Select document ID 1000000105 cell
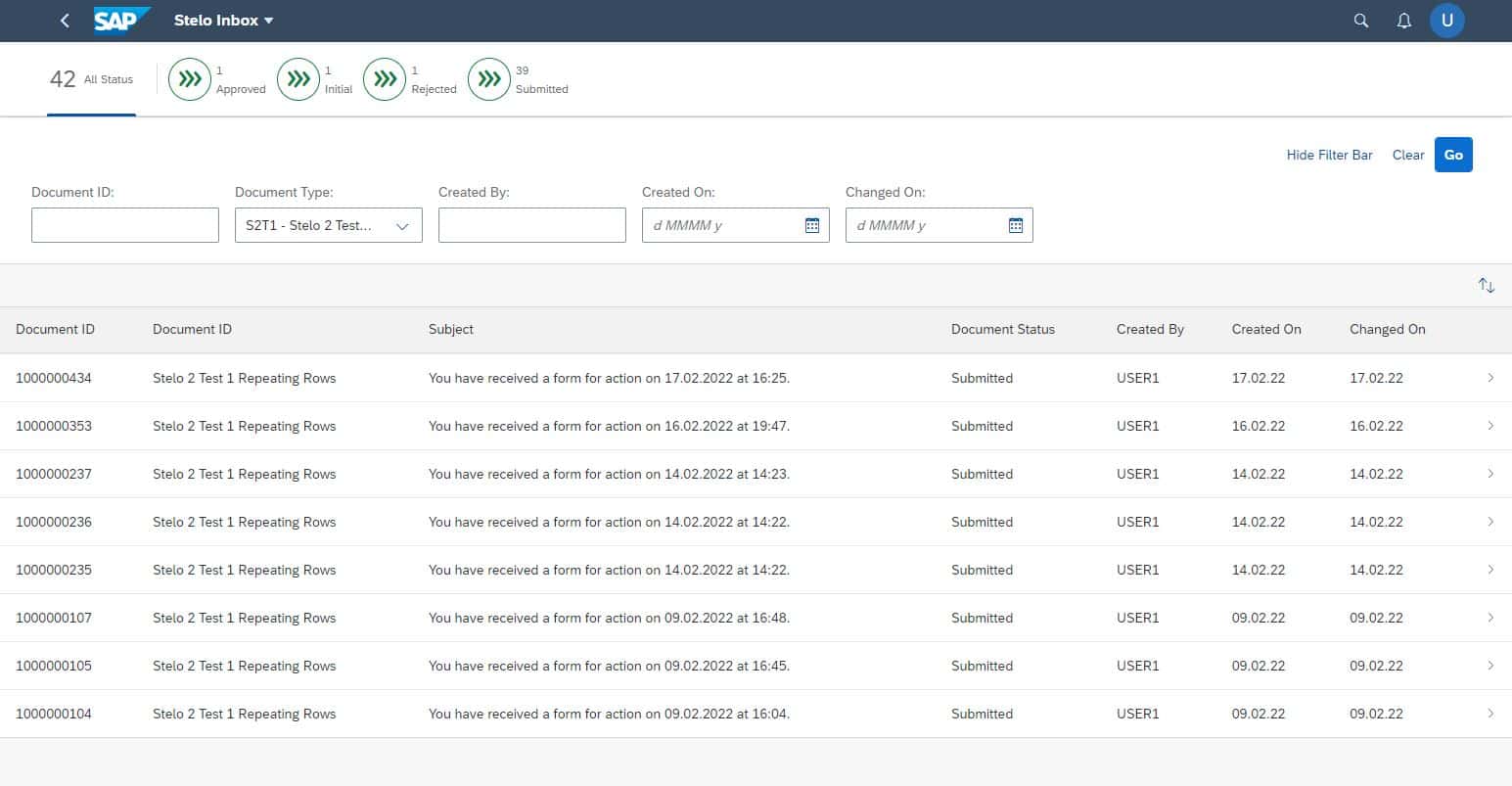Viewport: 1512px width, 786px height. coord(54,666)
